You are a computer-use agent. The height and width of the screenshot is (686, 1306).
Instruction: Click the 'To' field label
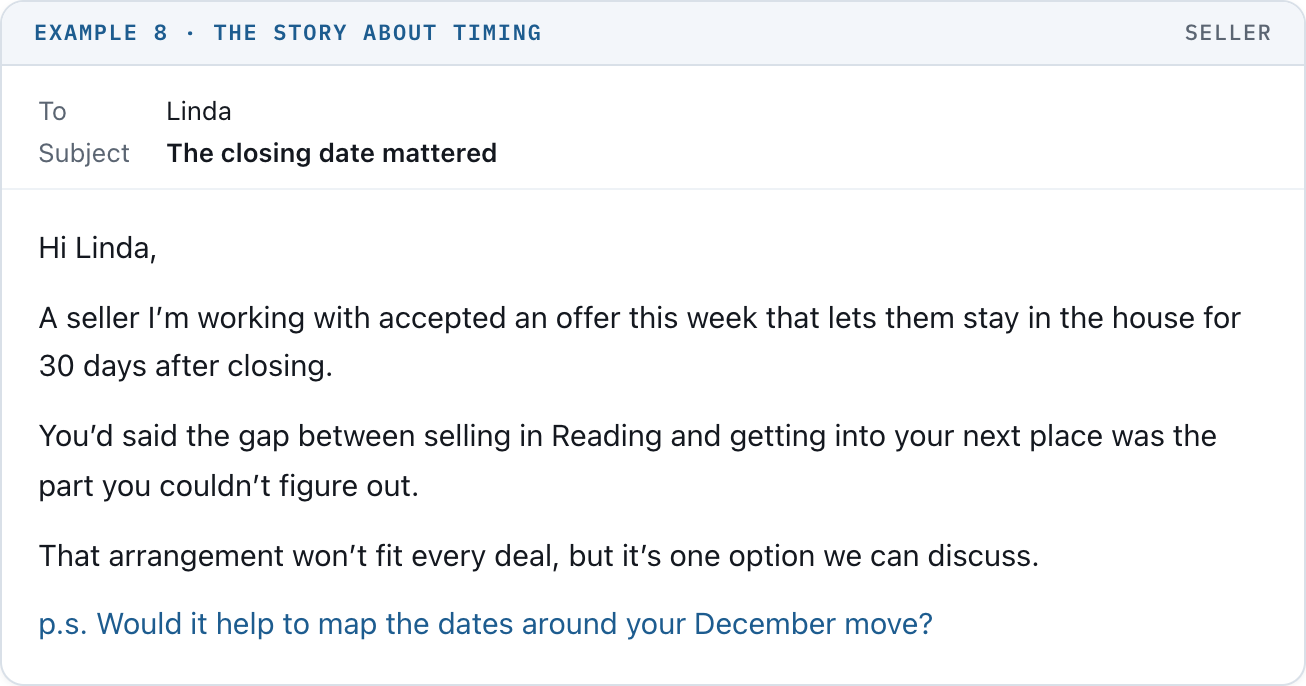tap(53, 111)
